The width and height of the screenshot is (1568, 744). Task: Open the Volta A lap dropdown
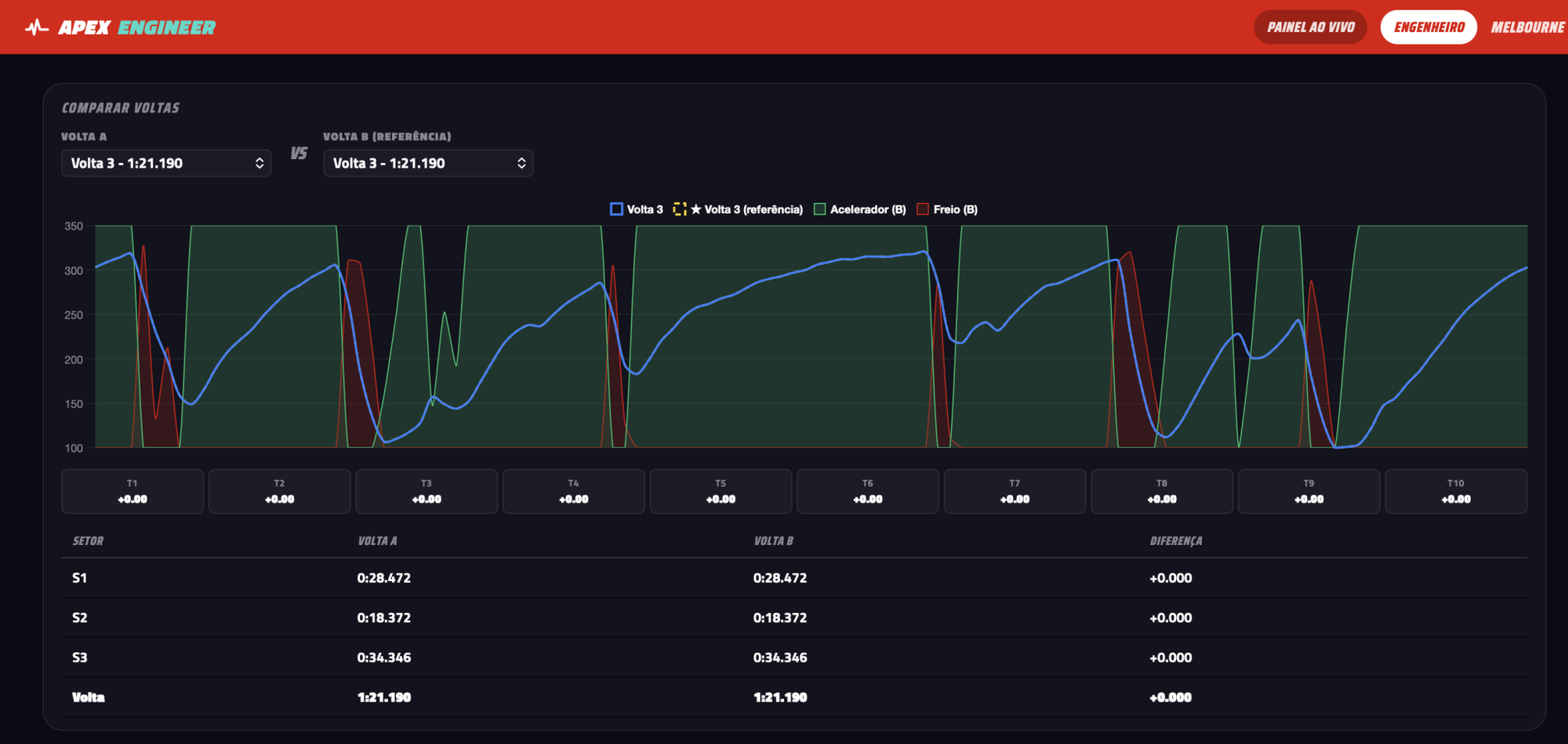coord(166,163)
